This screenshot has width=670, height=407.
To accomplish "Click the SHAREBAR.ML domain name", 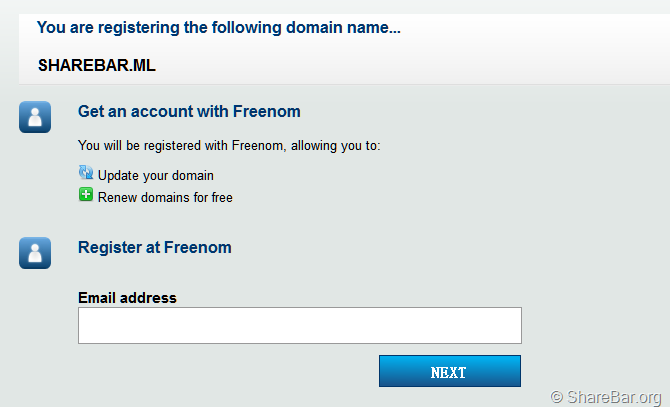I will coord(97,67).
